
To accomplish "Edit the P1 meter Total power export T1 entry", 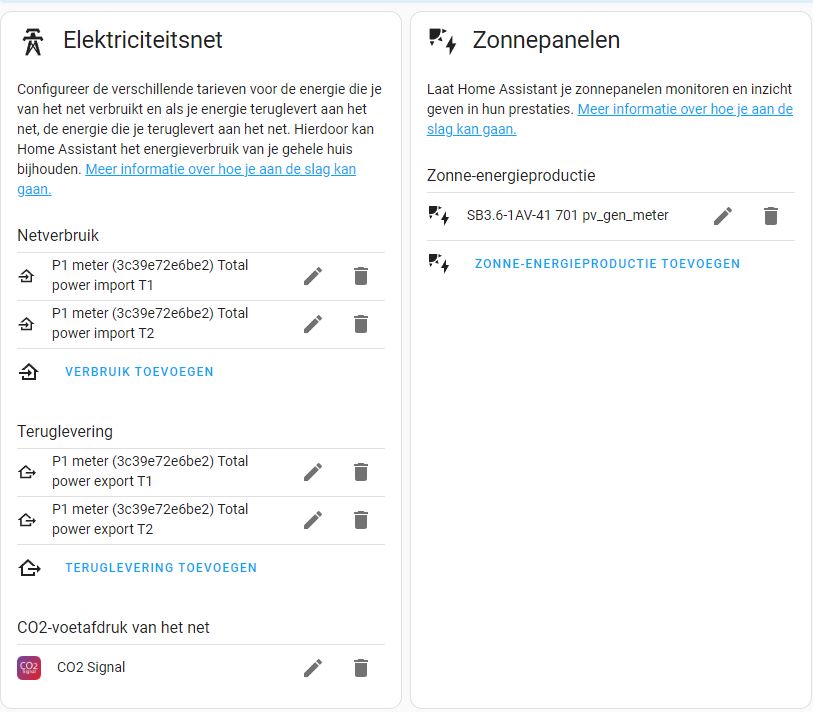I will coord(313,471).
